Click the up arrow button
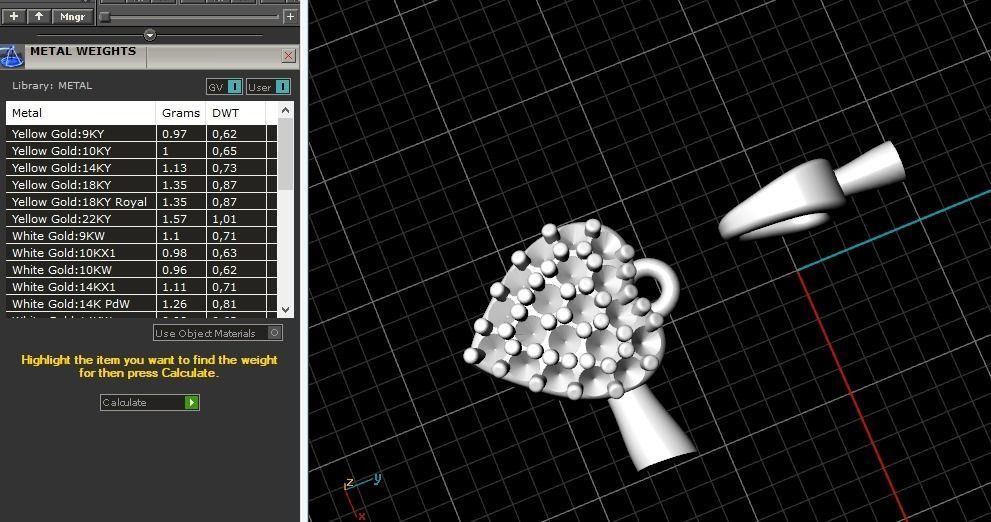991x522 pixels. 39,16
